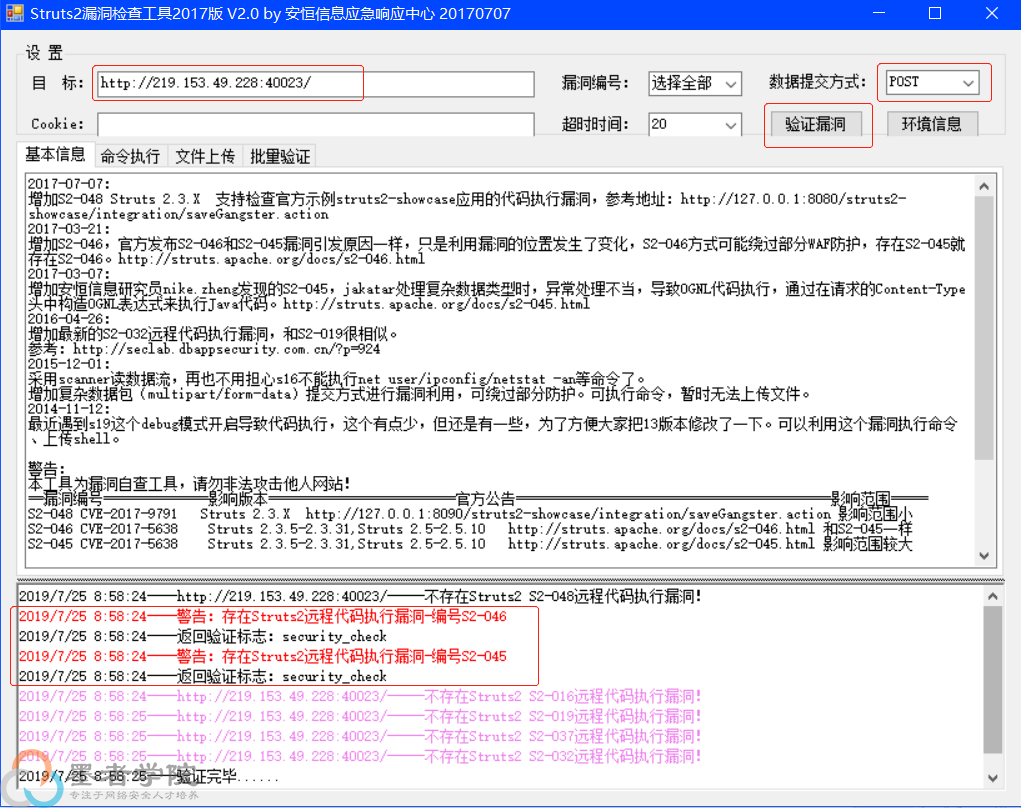The image size is (1021, 808).
Task: Click the 环境信息 button
Action: coord(932,122)
